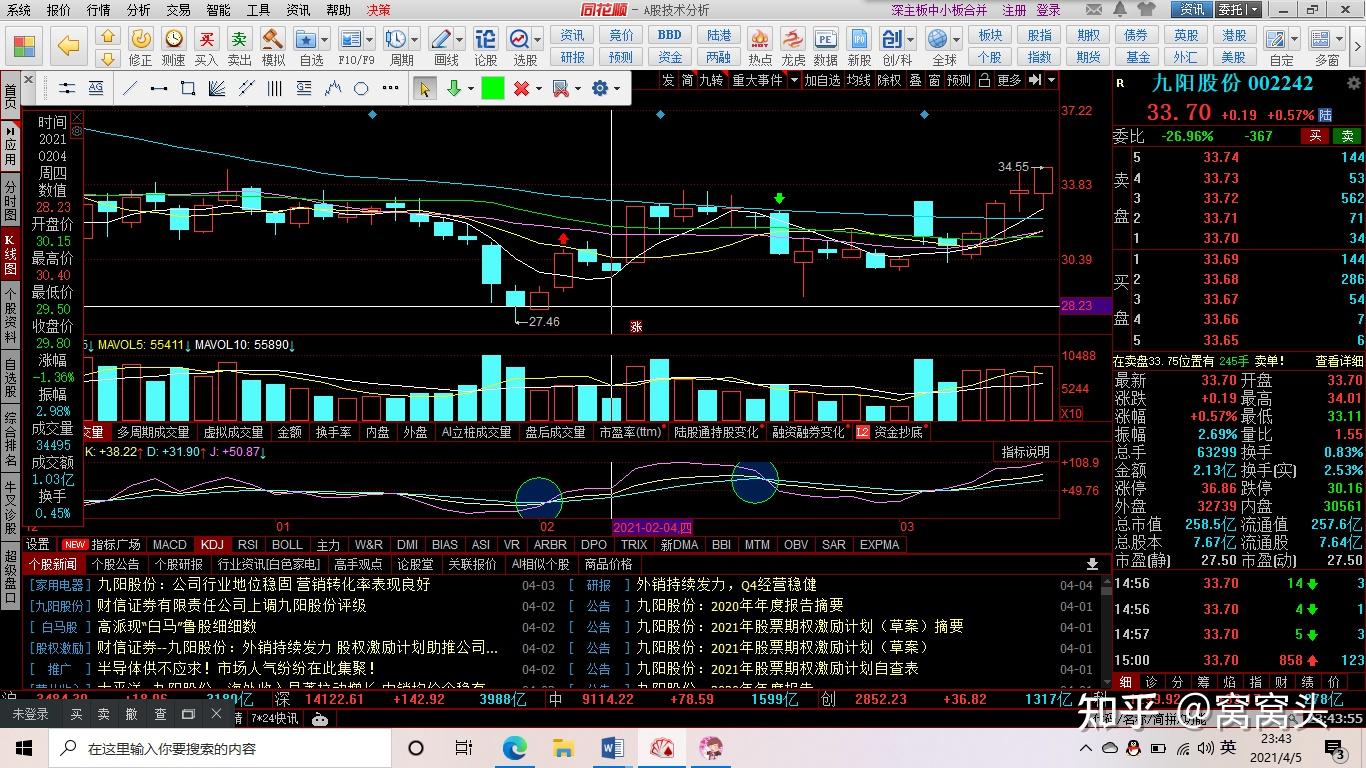Click the 登录 login link in title bar
Viewport: 1366px width, 768px height.
[x=1049, y=10]
